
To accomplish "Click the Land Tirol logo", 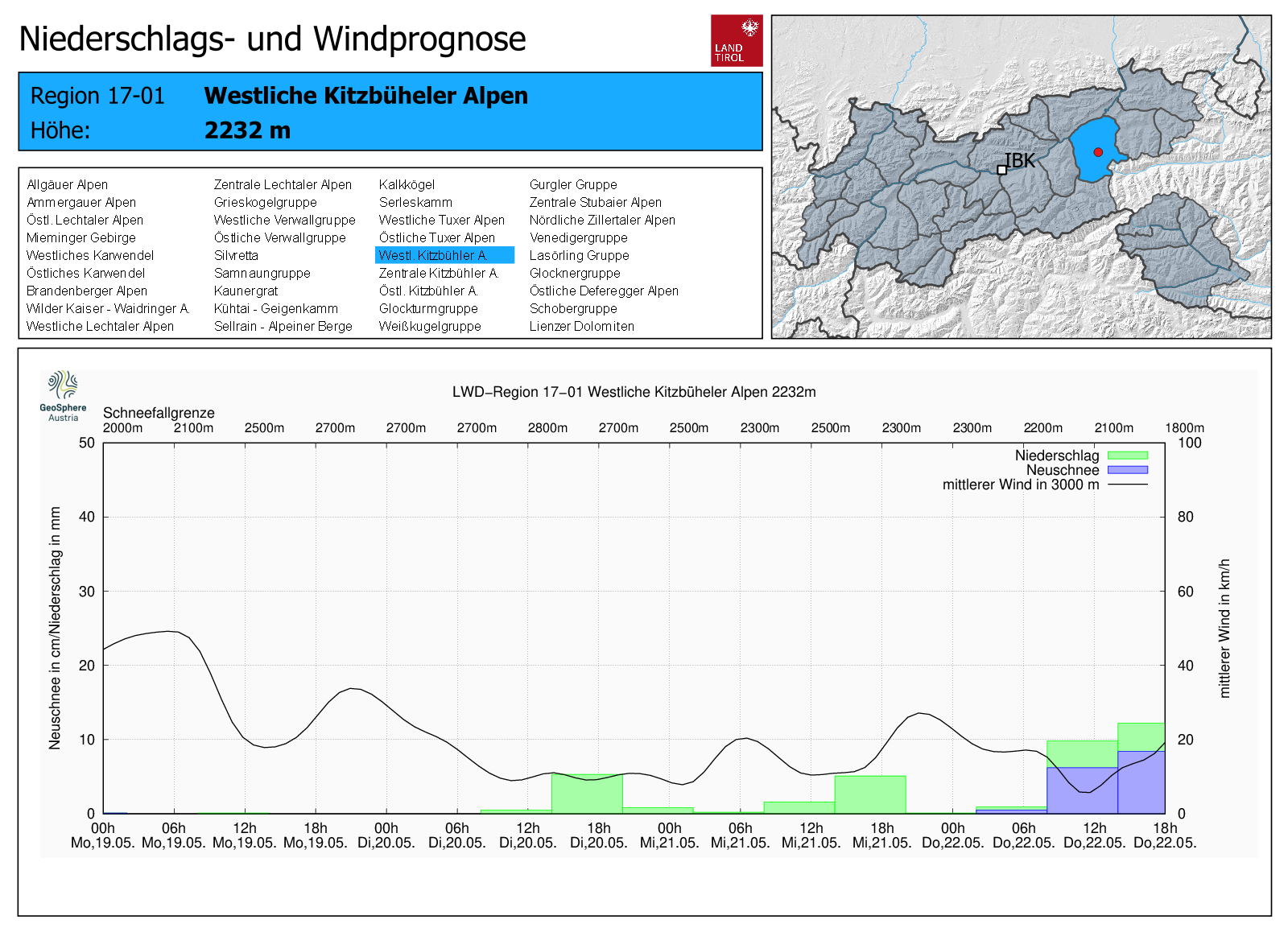I will tap(736, 40).
